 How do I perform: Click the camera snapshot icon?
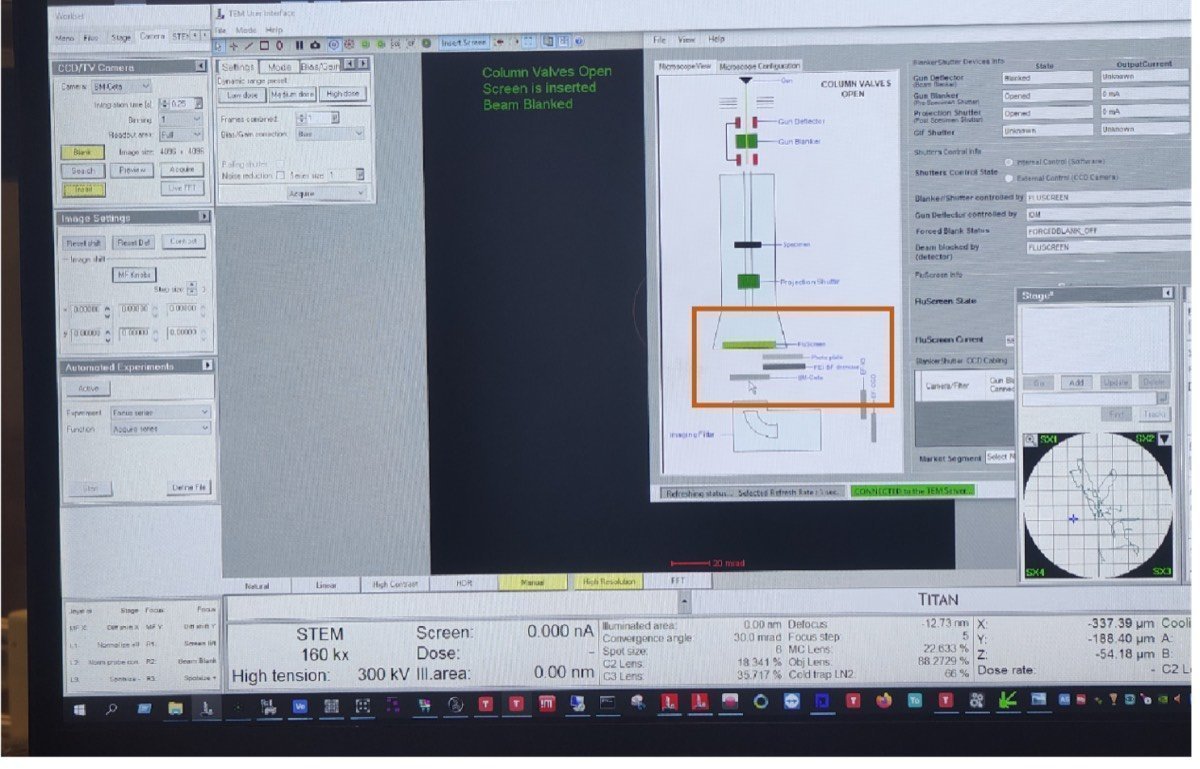316,44
